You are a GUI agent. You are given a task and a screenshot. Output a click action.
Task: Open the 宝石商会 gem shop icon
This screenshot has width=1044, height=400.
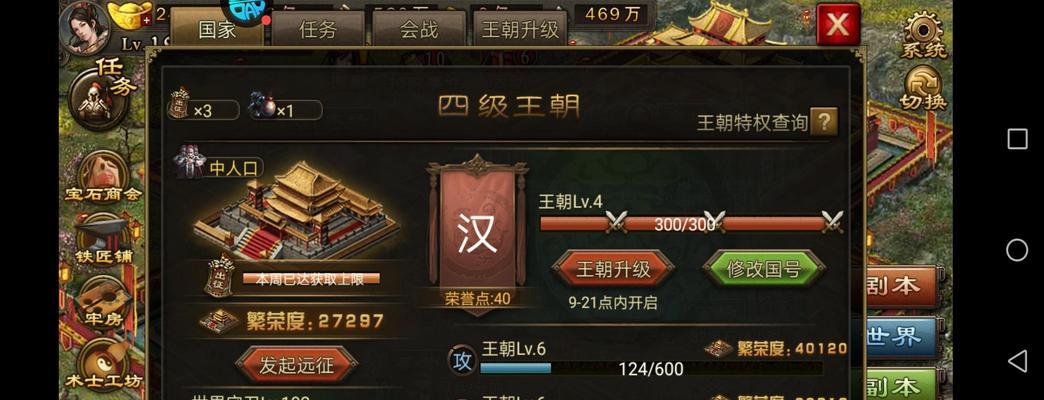click(103, 176)
